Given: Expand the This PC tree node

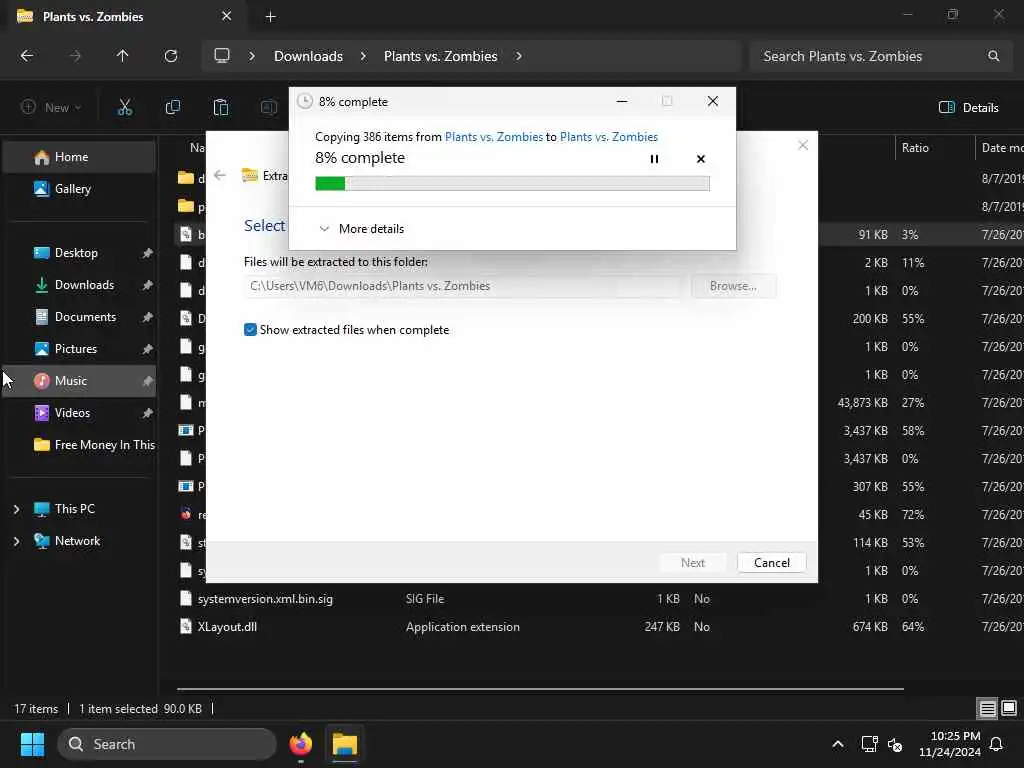Looking at the screenshot, I should [16, 509].
